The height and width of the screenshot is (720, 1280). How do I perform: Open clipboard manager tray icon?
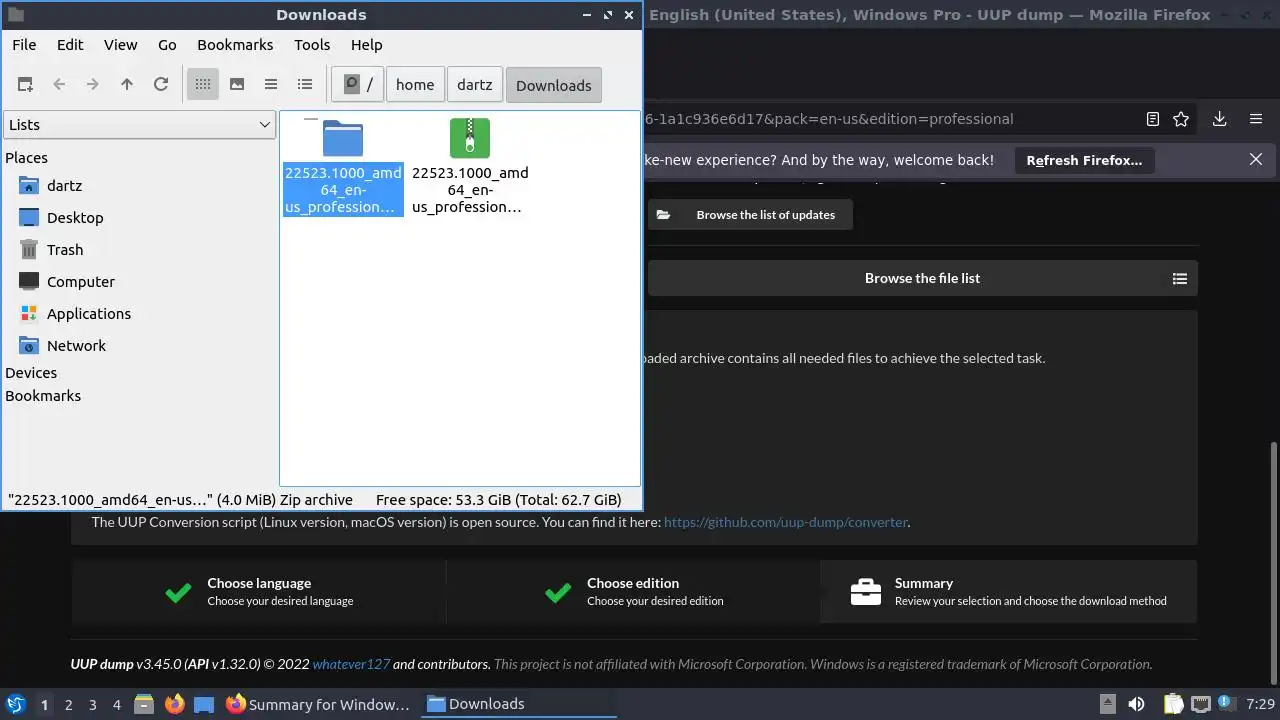click(1172, 704)
